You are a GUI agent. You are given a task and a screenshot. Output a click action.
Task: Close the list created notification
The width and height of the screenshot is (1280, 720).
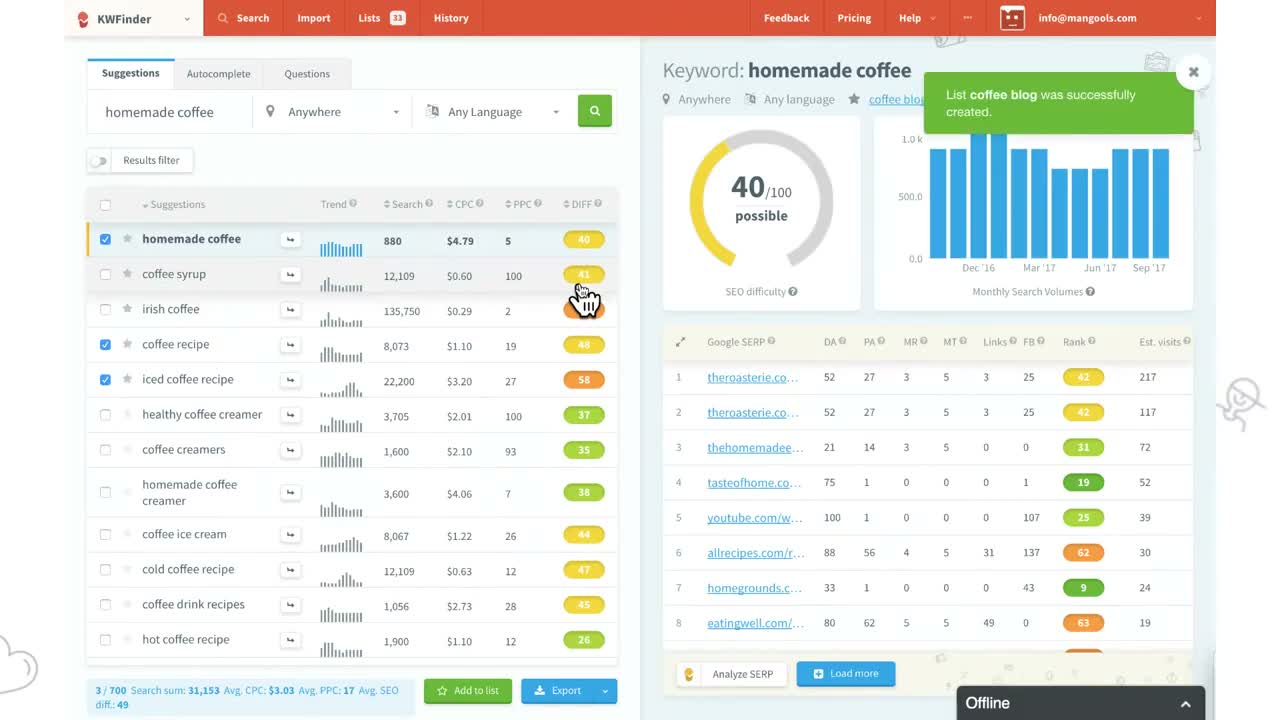[1193, 72]
